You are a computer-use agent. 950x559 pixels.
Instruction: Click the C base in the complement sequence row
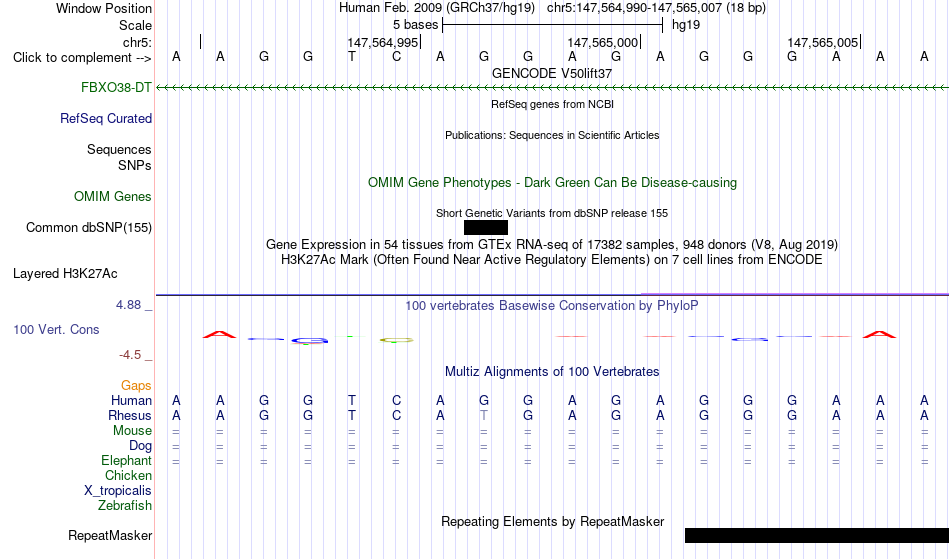(396, 56)
